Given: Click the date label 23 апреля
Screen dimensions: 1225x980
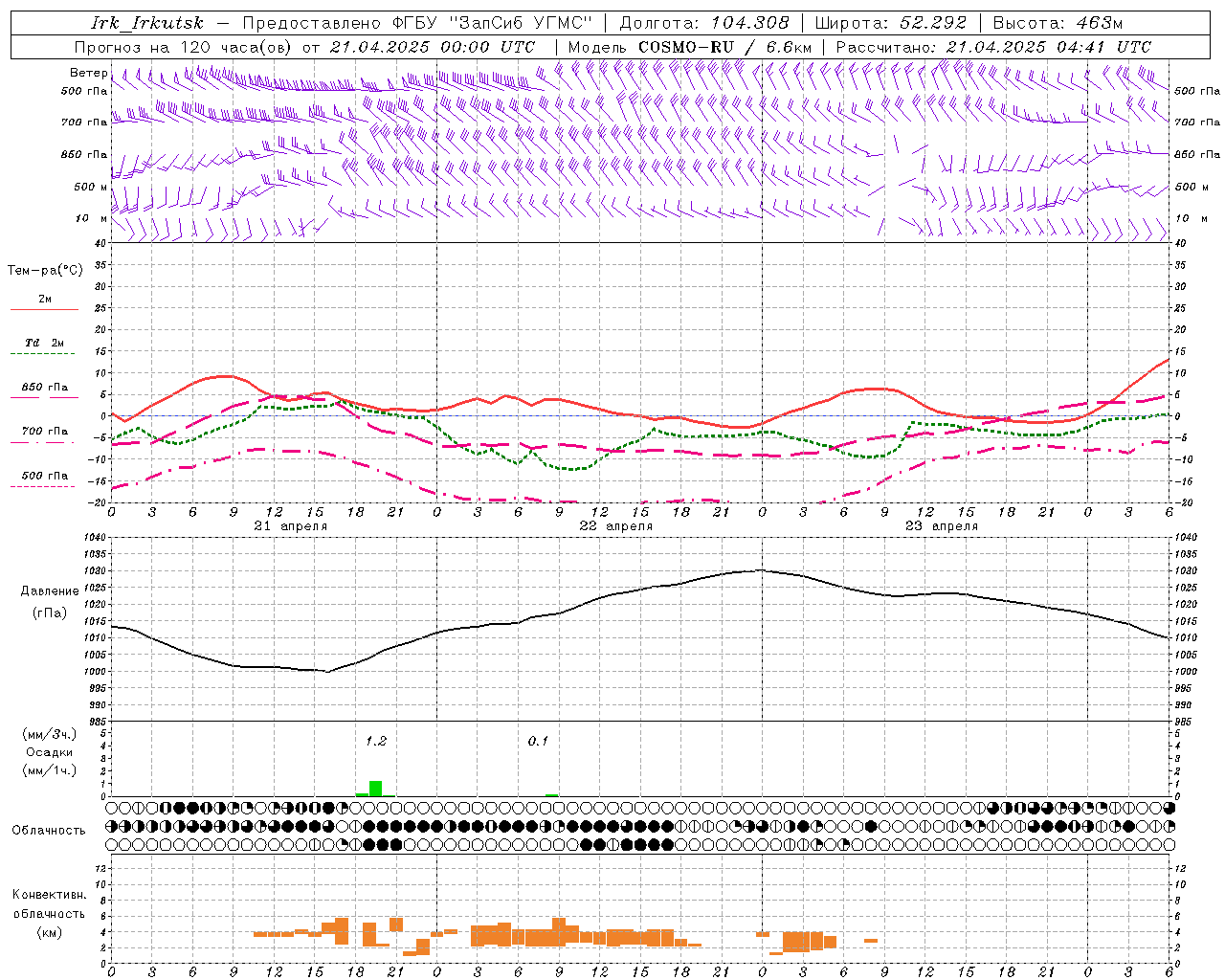Looking at the screenshot, I should 941,526.
